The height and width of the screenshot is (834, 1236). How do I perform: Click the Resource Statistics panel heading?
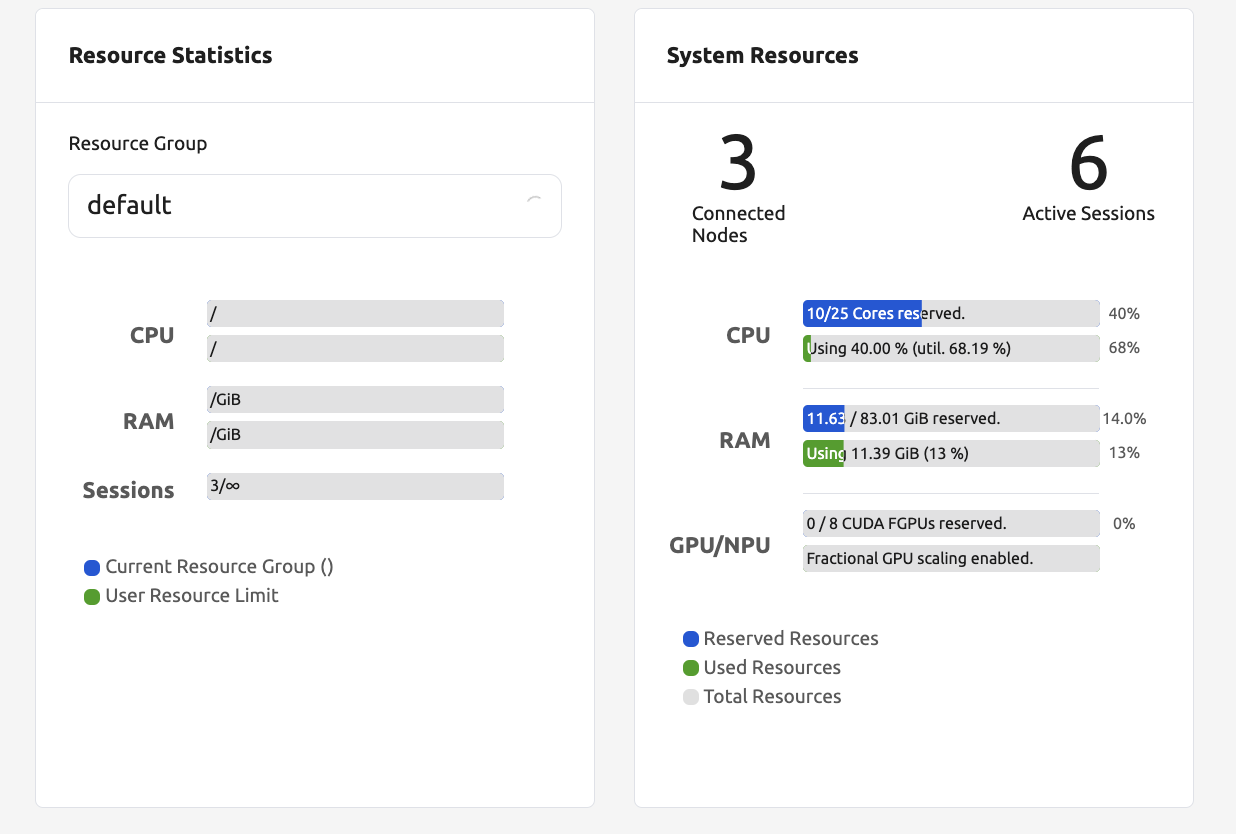point(170,56)
